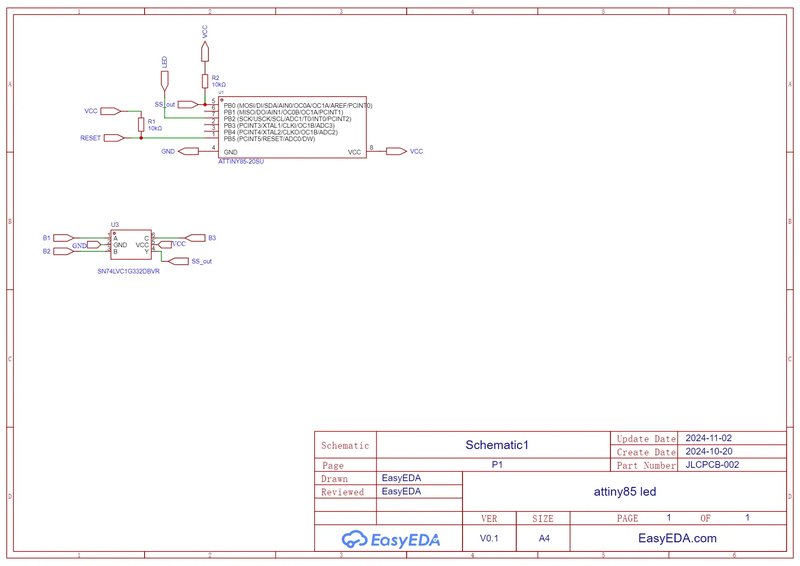The image size is (800, 566).
Task: Click the RESET net port symbol
Action: (114, 138)
